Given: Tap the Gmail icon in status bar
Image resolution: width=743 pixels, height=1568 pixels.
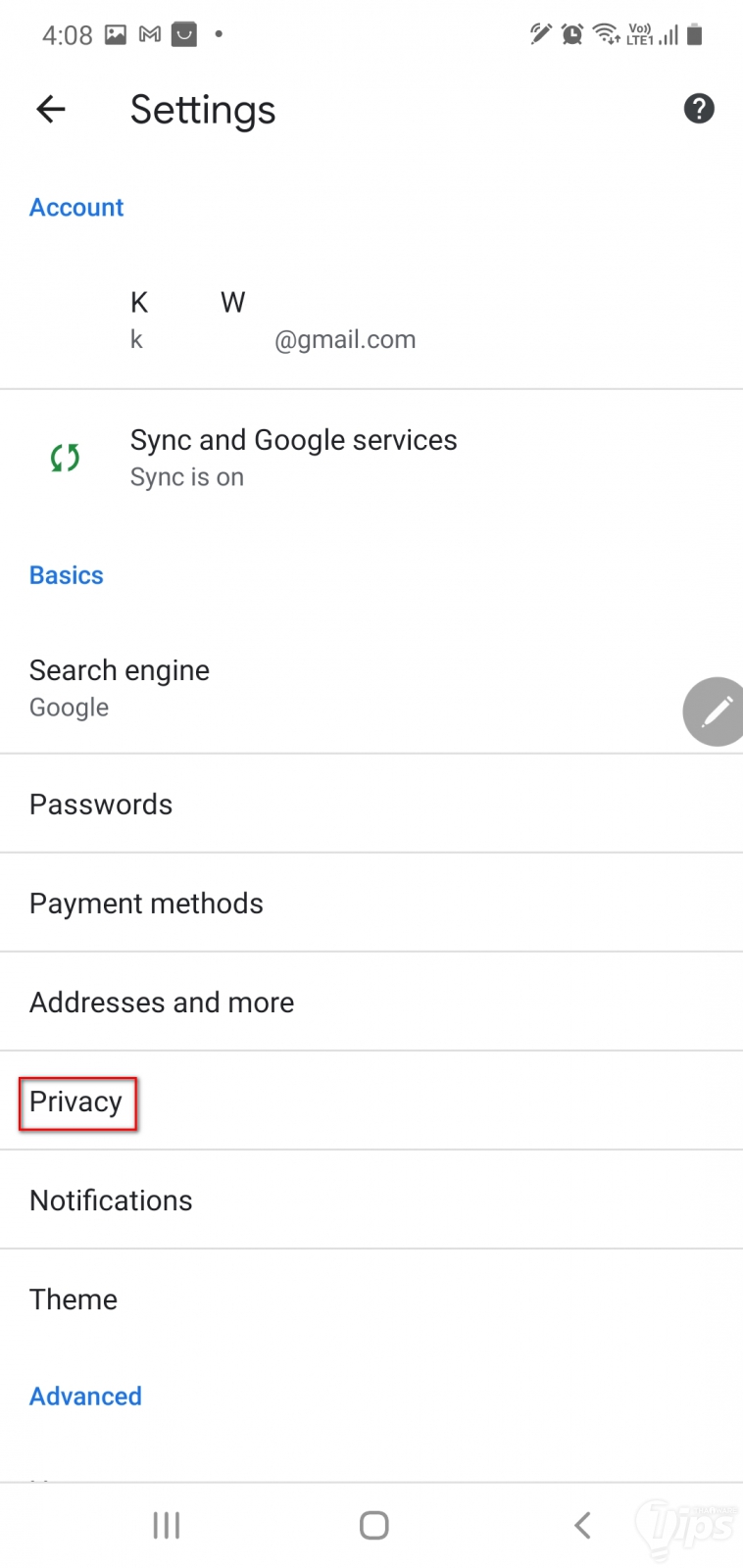Looking at the screenshot, I should (x=150, y=35).
